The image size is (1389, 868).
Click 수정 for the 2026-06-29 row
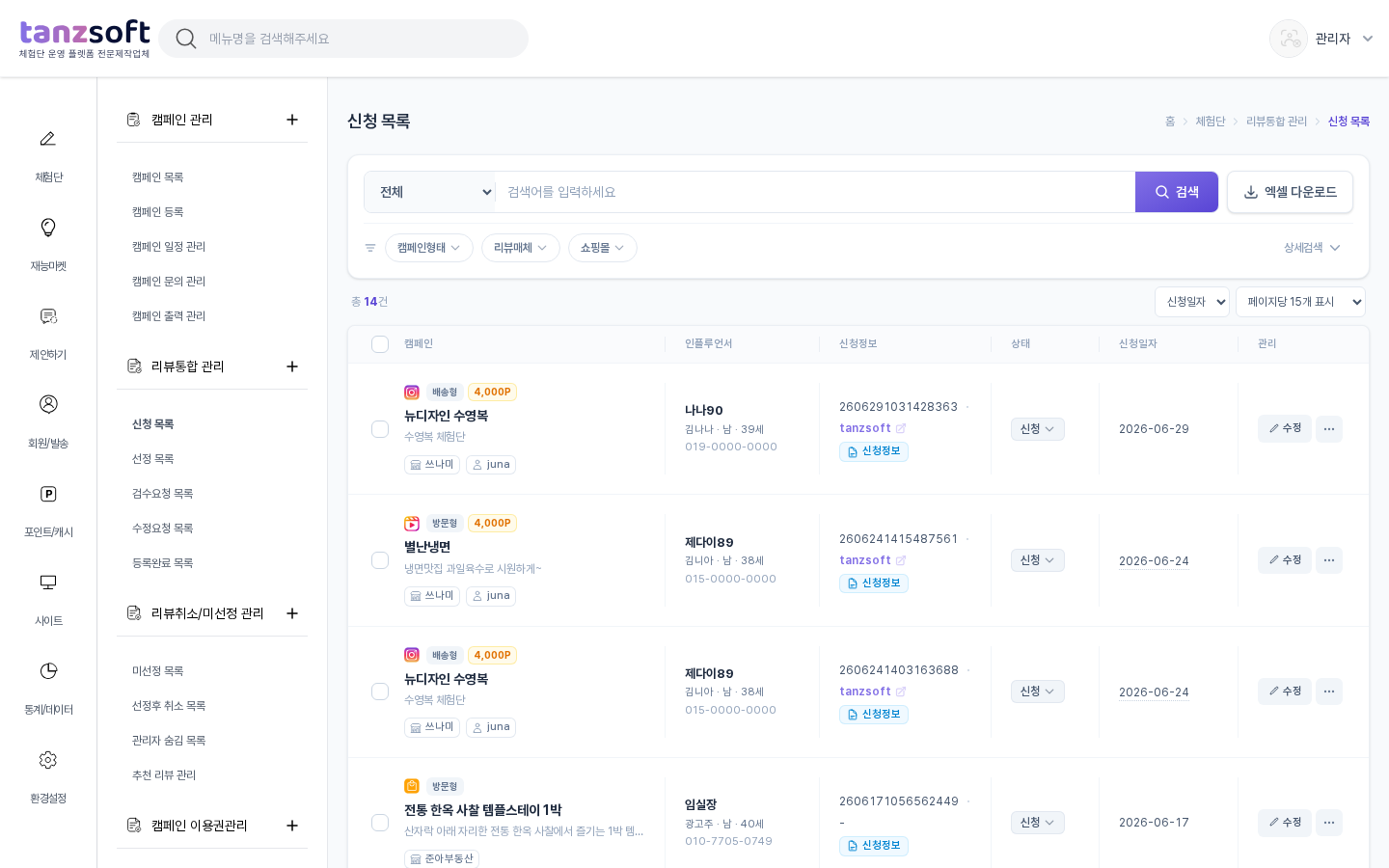click(1285, 429)
